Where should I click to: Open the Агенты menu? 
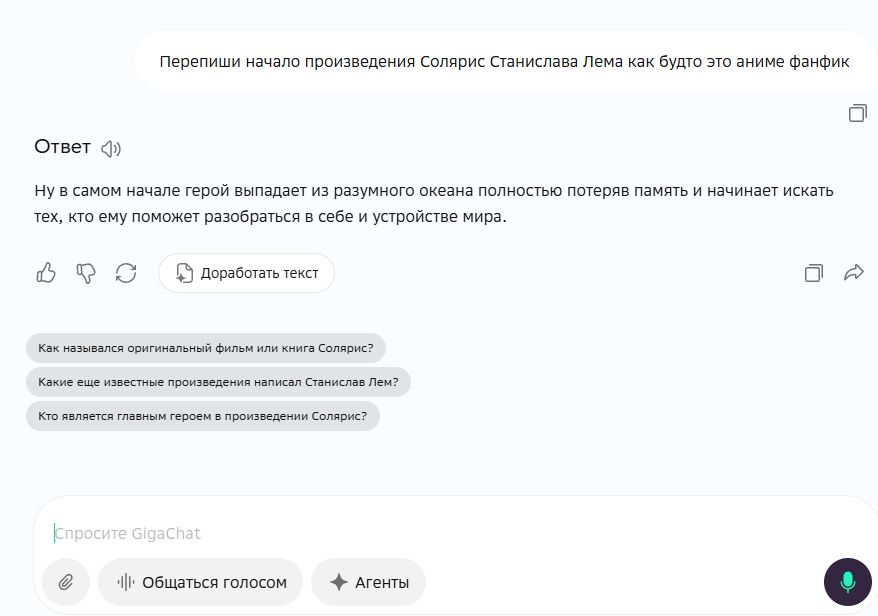[x=368, y=582]
